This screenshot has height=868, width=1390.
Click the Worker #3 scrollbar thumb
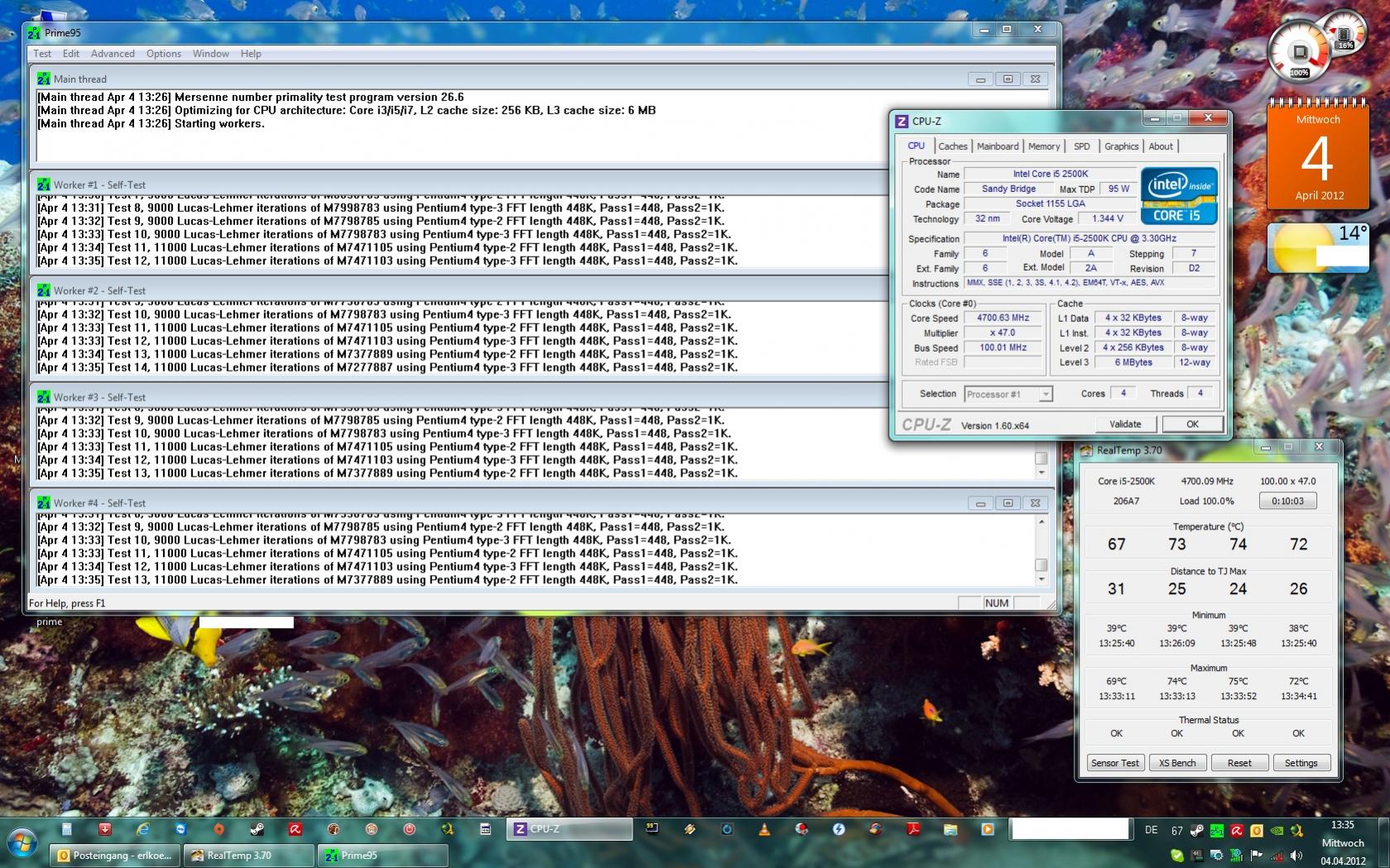[1041, 458]
